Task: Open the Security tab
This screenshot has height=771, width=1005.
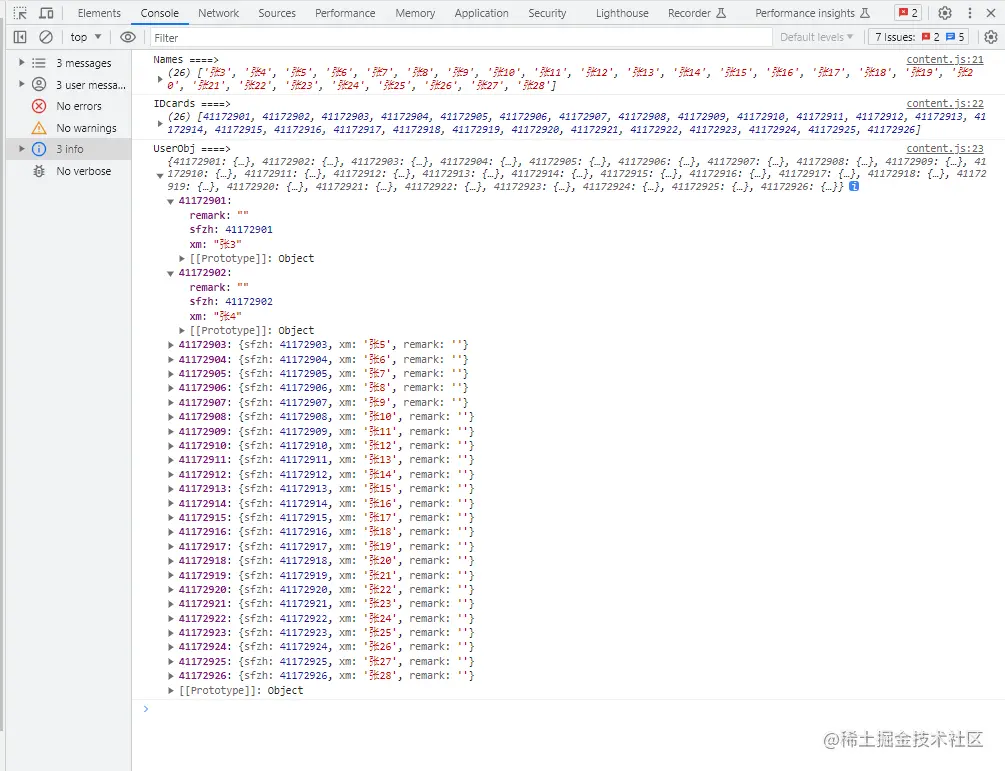Action: tap(547, 13)
